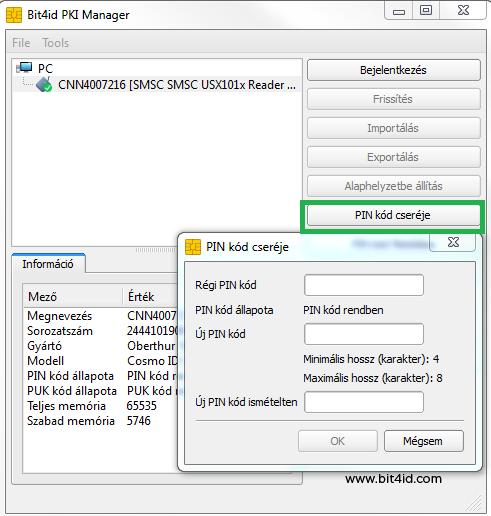Open the www.bit4id.com link
491x516 pixels.
(x=393, y=479)
